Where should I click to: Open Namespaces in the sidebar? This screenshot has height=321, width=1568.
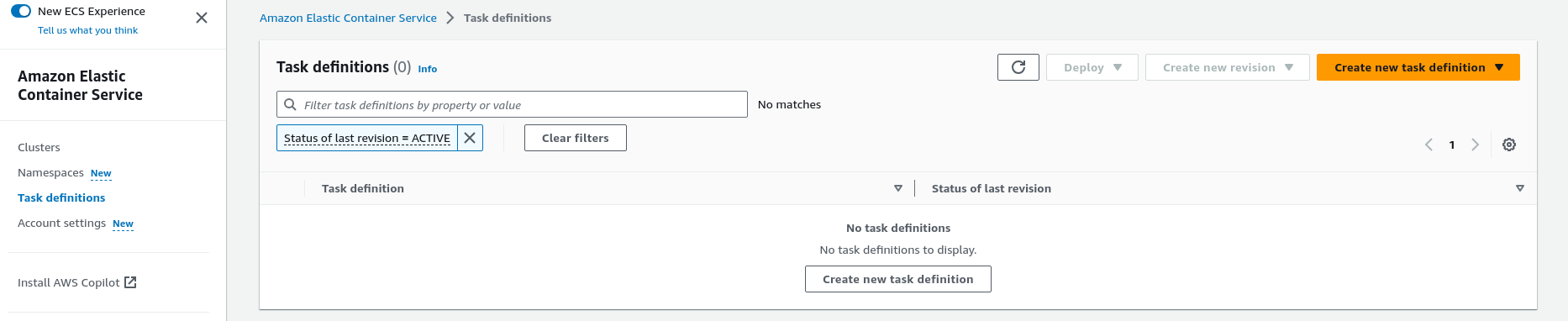[50, 172]
